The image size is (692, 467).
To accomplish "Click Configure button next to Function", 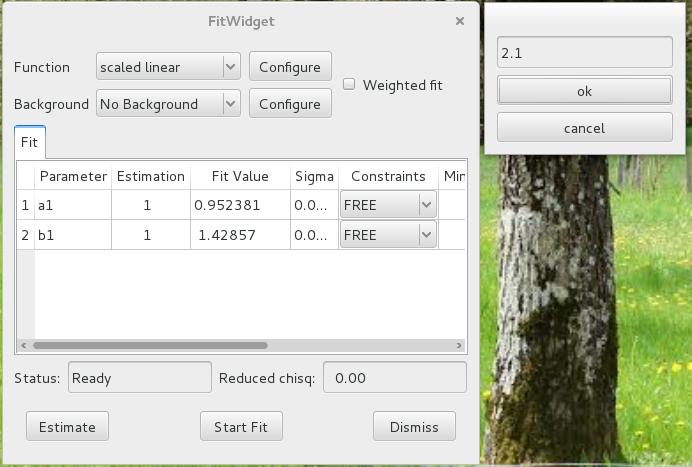I will (x=289, y=67).
